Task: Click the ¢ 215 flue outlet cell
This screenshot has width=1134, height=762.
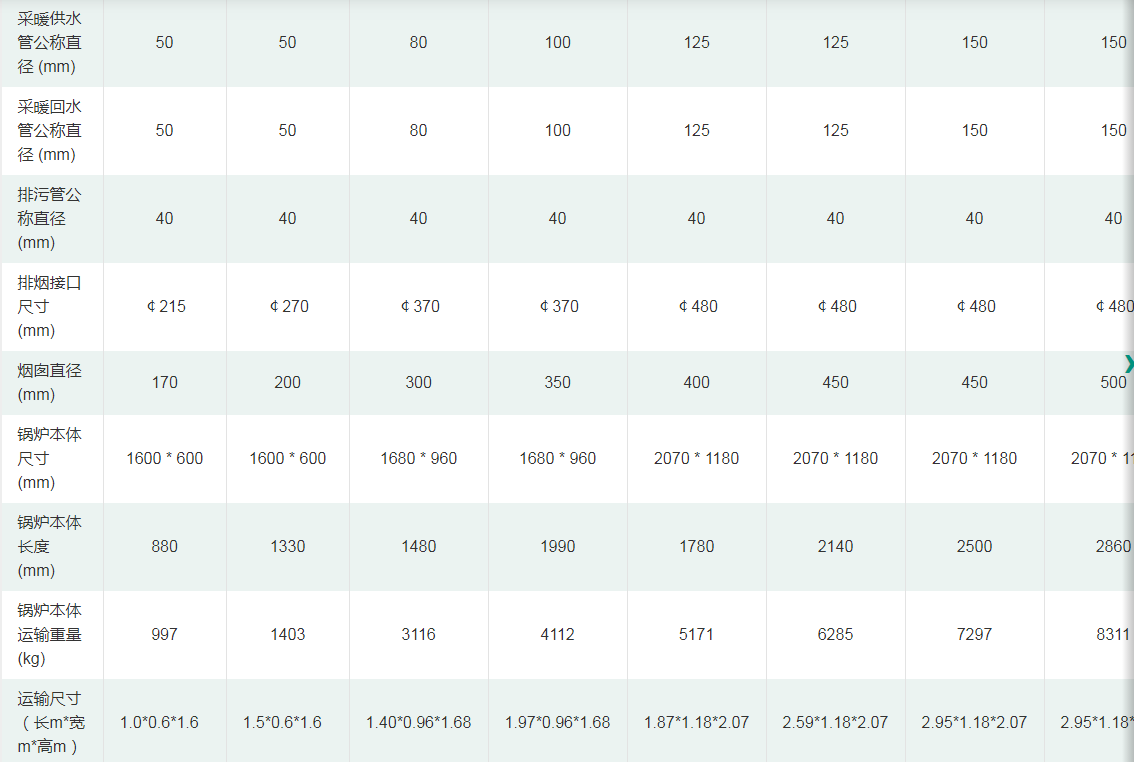Action: pyautogui.click(x=165, y=306)
